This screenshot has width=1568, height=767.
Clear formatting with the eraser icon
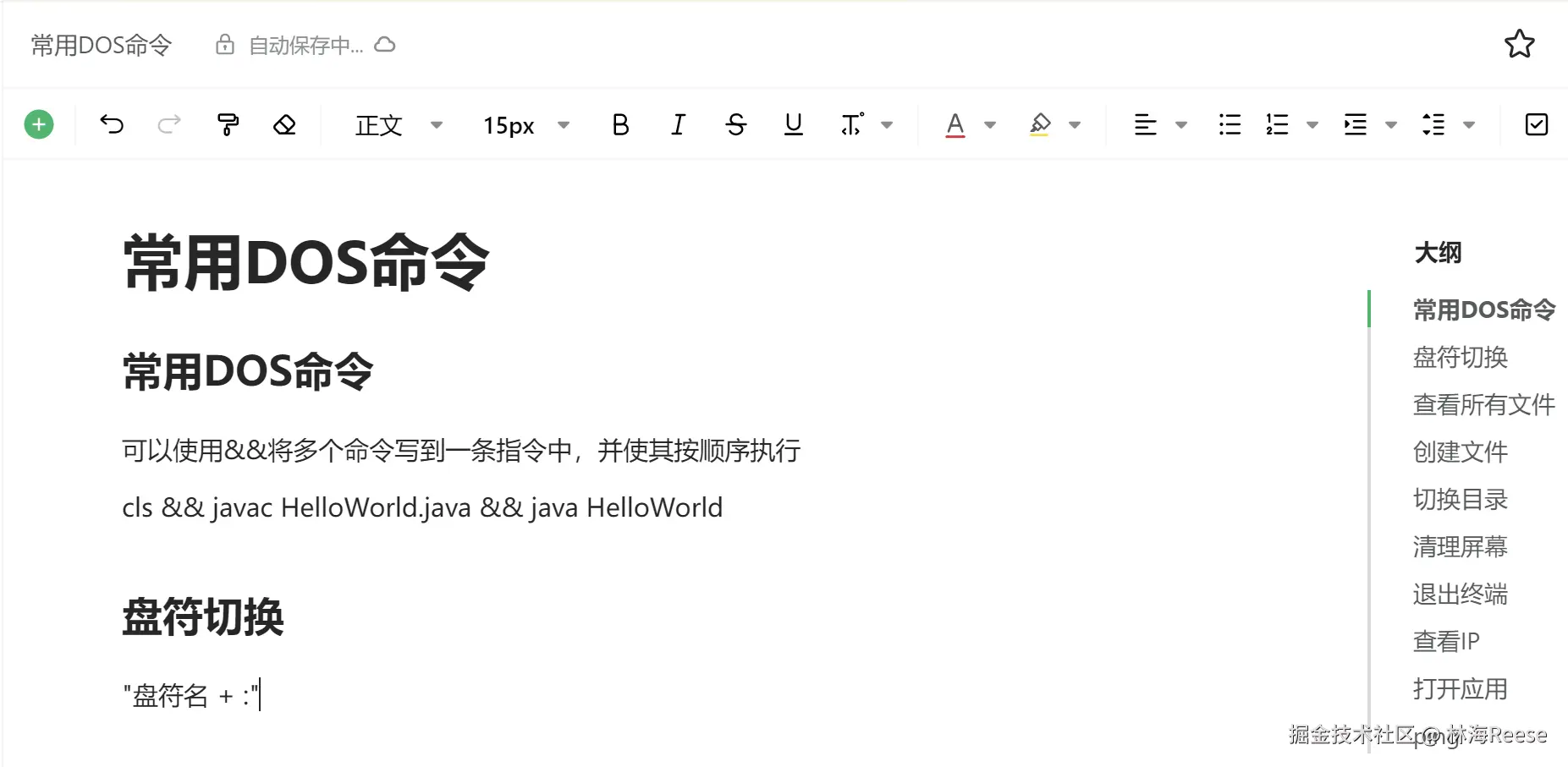pyautogui.click(x=284, y=125)
